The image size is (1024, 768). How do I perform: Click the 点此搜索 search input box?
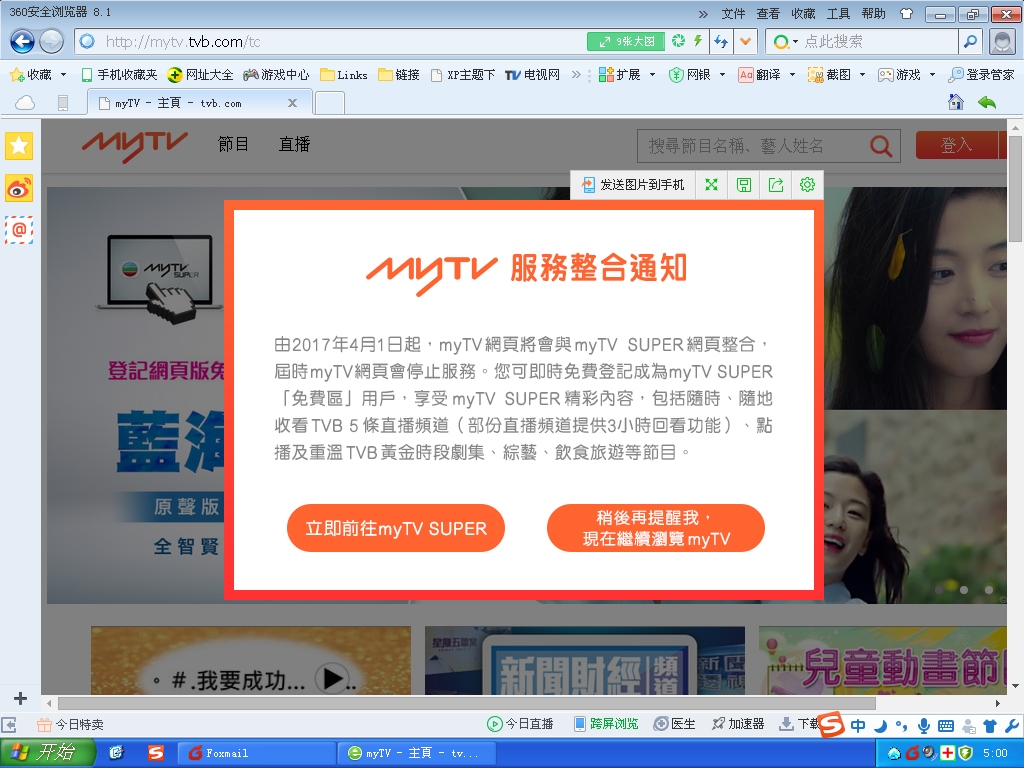click(x=878, y=42)
